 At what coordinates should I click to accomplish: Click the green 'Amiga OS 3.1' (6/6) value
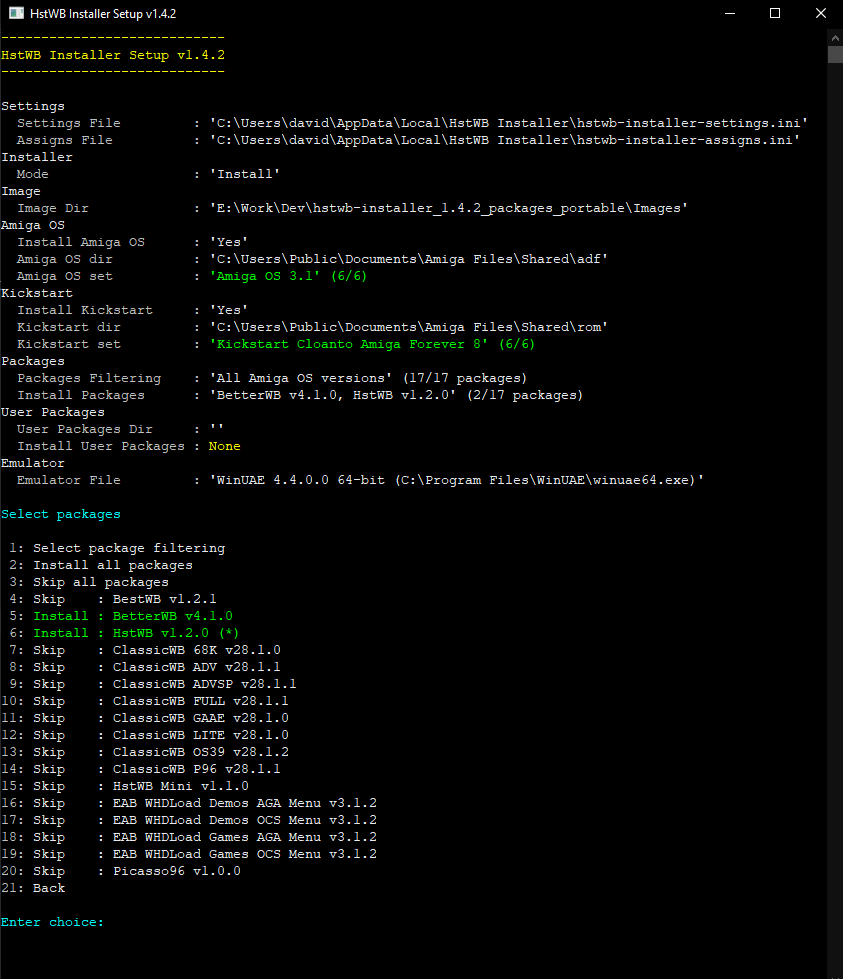pyautogui.click(x=288, y=276)
